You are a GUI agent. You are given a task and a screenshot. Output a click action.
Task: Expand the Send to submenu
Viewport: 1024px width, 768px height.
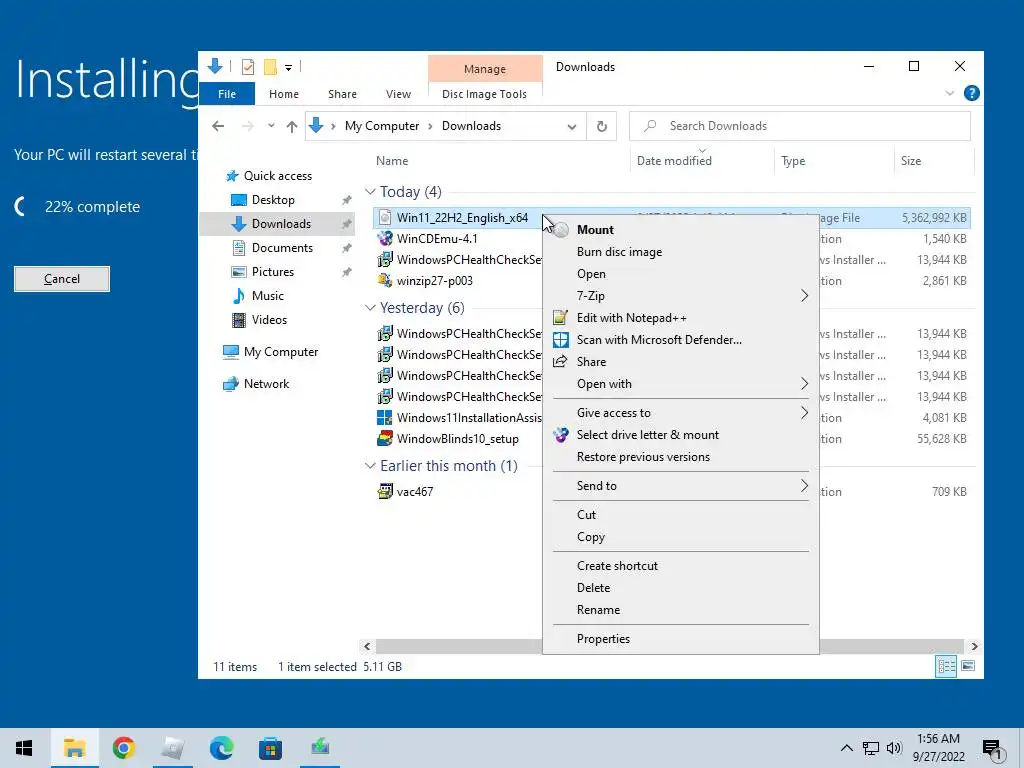pyautogui.click(x=805, y=486)
